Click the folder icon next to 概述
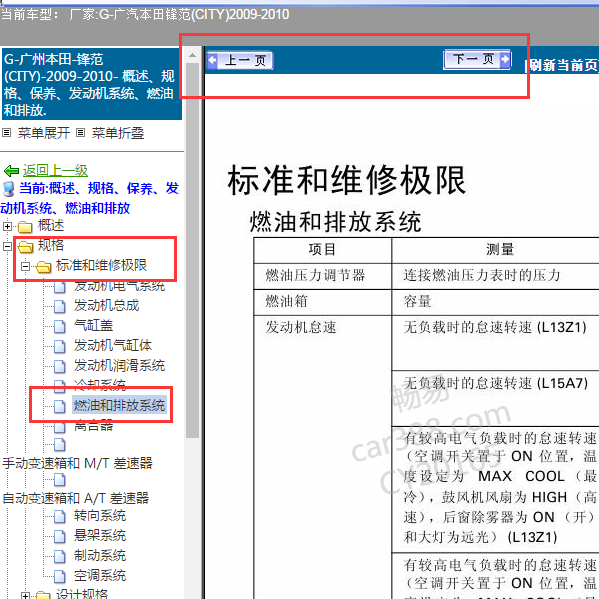 25,227
